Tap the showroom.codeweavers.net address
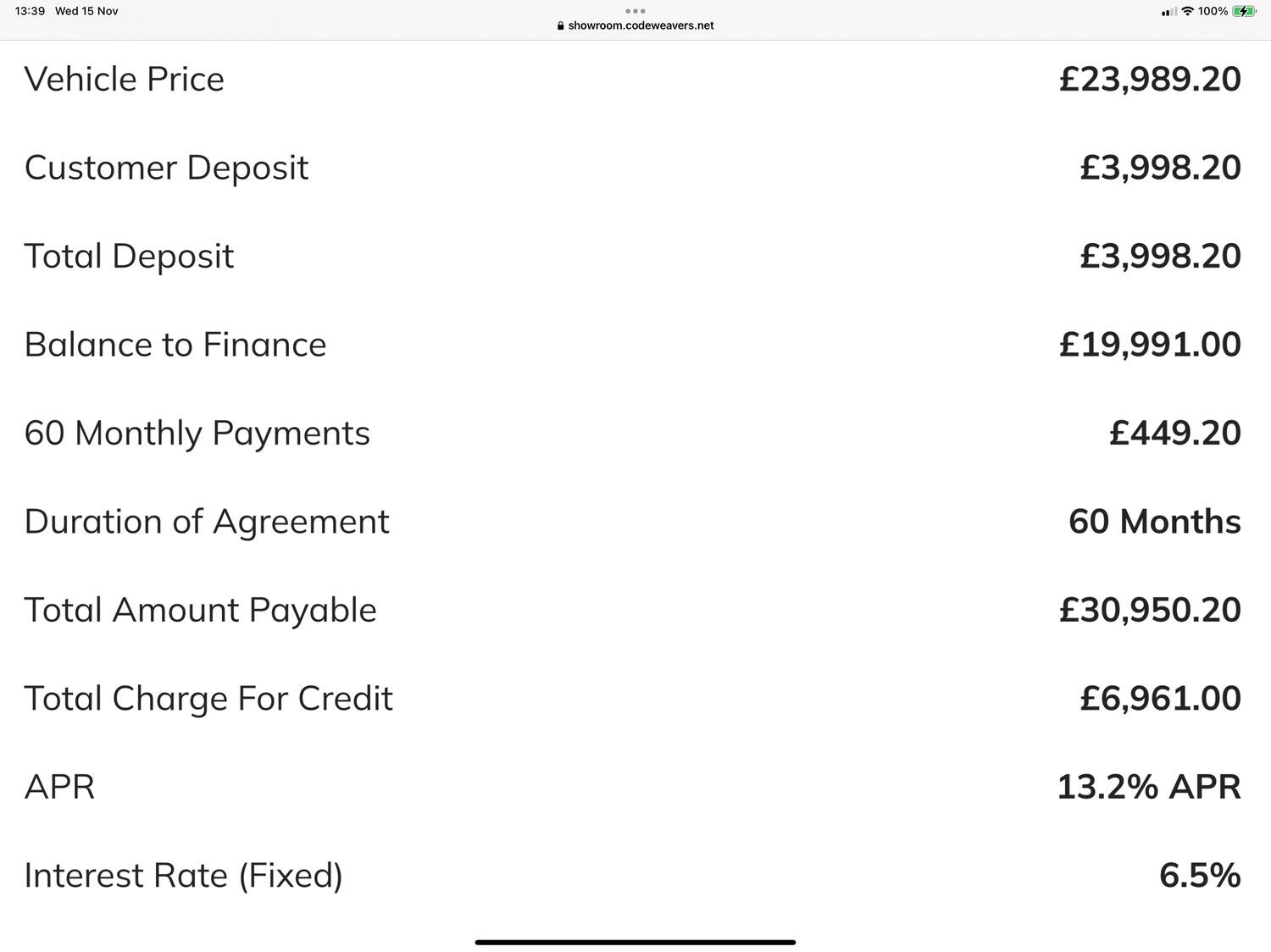This screenshot has width=1271, height=952. click(x=641, y=25)
